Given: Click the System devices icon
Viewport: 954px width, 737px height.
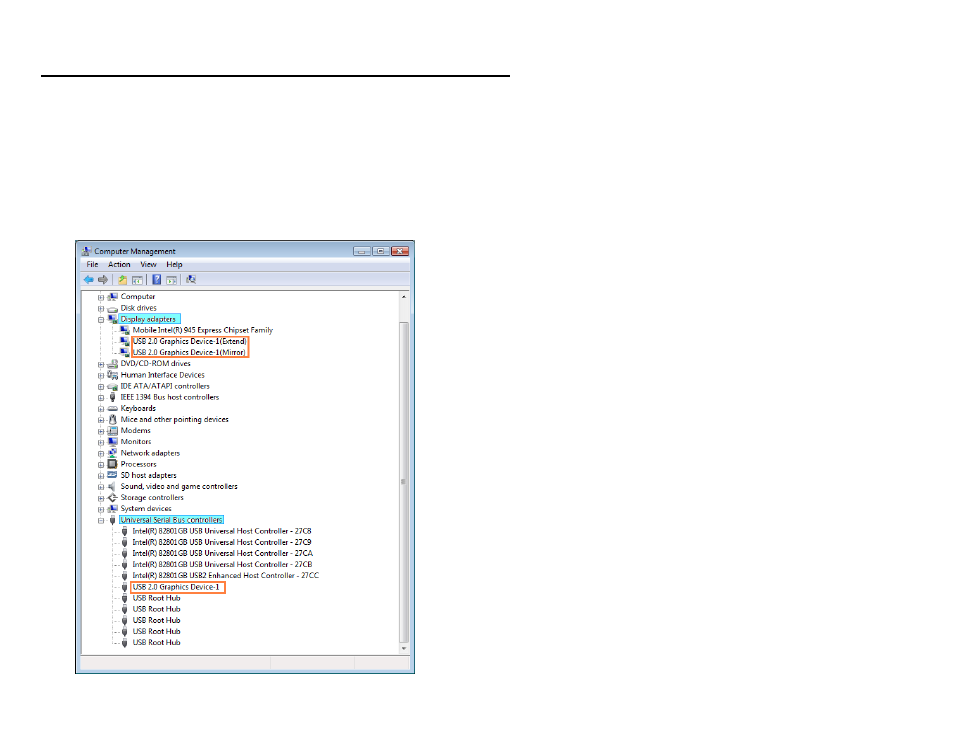Looking at the screenshot, I should point(113,509).
